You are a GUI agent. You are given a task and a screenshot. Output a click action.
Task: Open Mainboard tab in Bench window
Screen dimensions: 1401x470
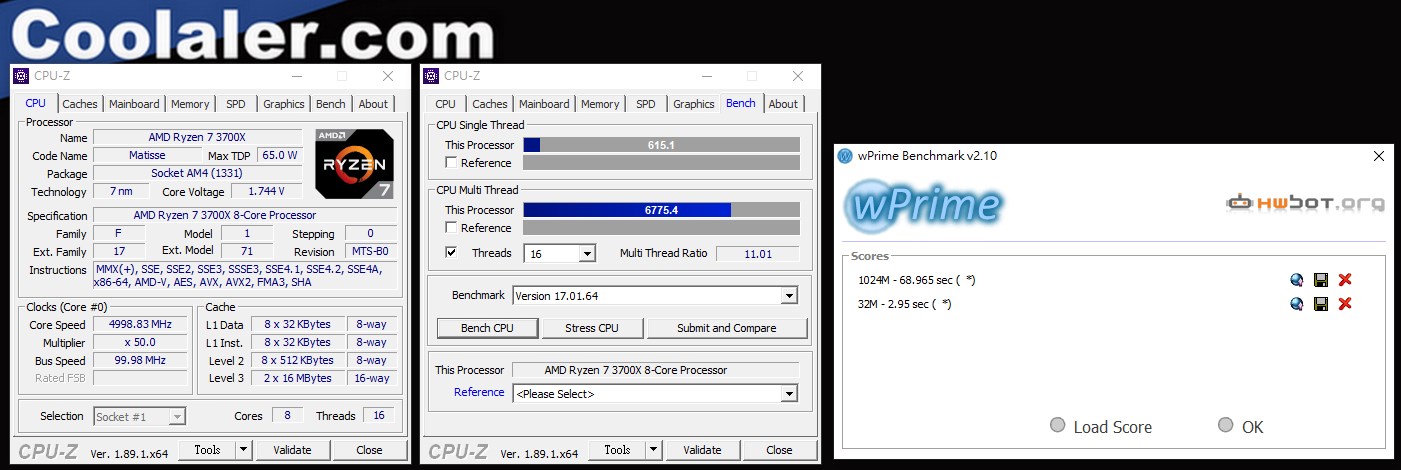coord(544,104)
